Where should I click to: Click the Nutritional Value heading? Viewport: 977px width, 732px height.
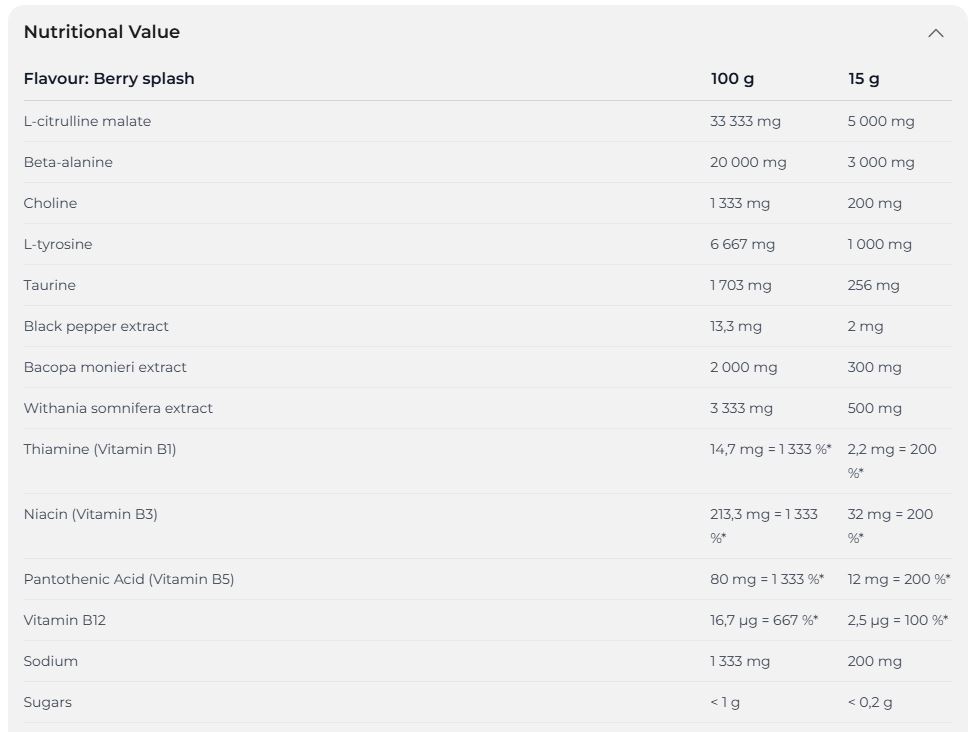pyautogui.click(x=102, y=32)
